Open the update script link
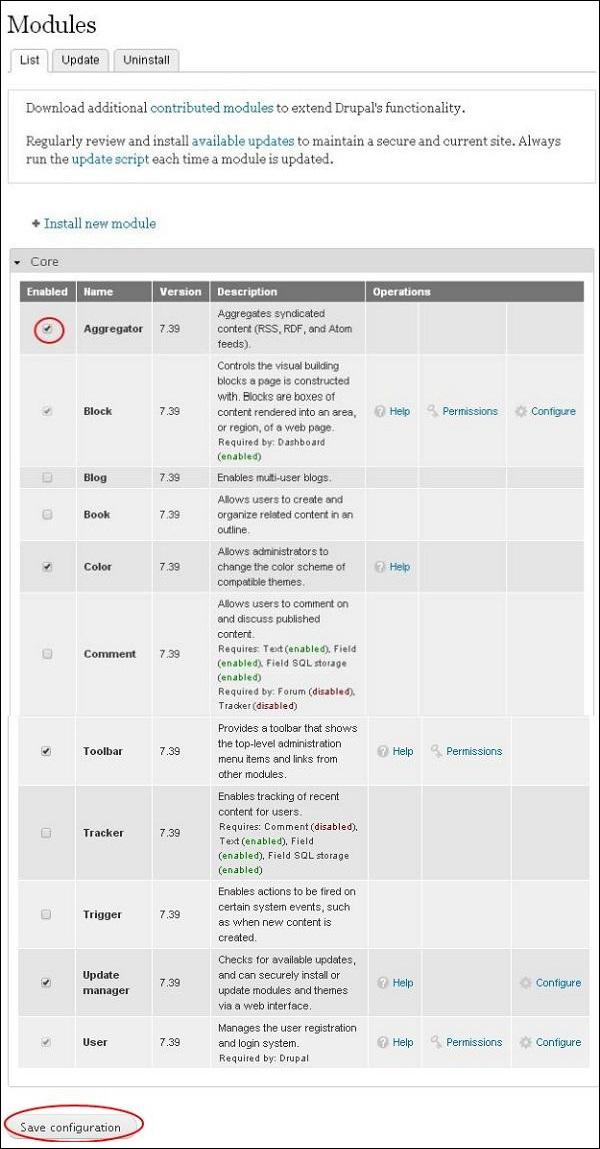This screenshot has width=600, height=1149. (110, 159)
